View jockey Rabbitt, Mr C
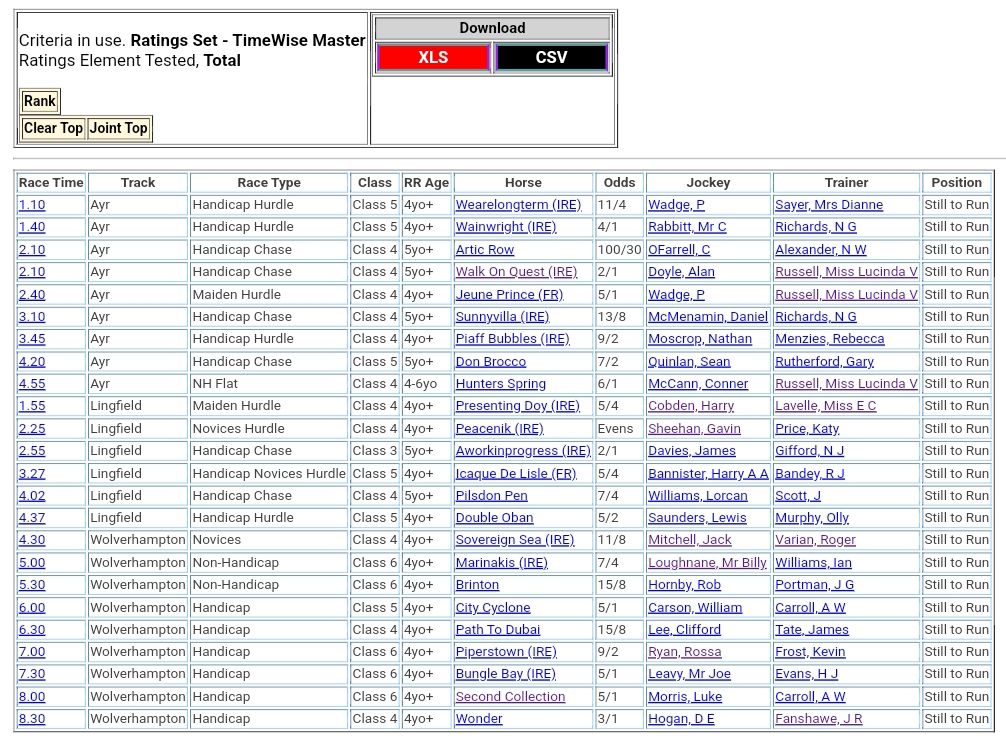 pyautogui.click(x=687, y=227)
